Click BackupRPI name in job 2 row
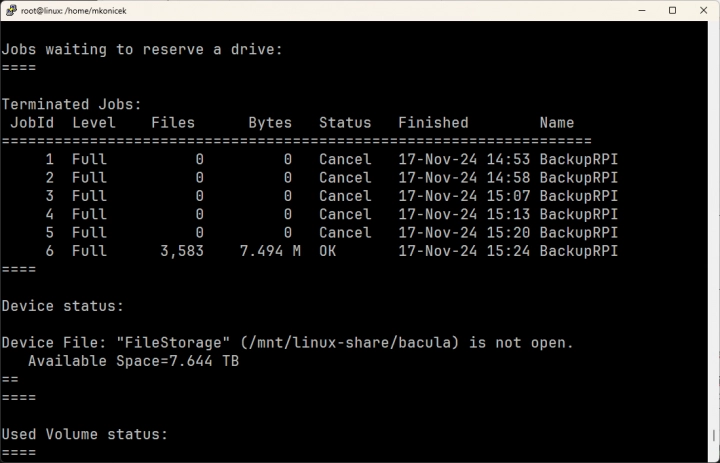720x463 pixels. (x=579, y=178)
